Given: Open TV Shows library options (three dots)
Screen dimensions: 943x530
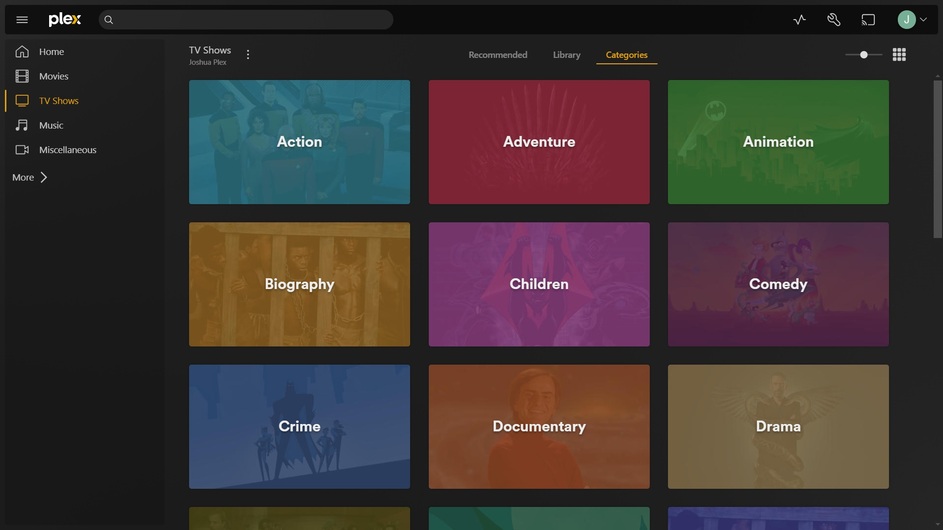Looking at the screenshot, I should pyautogui.click(x=248, y=55).
